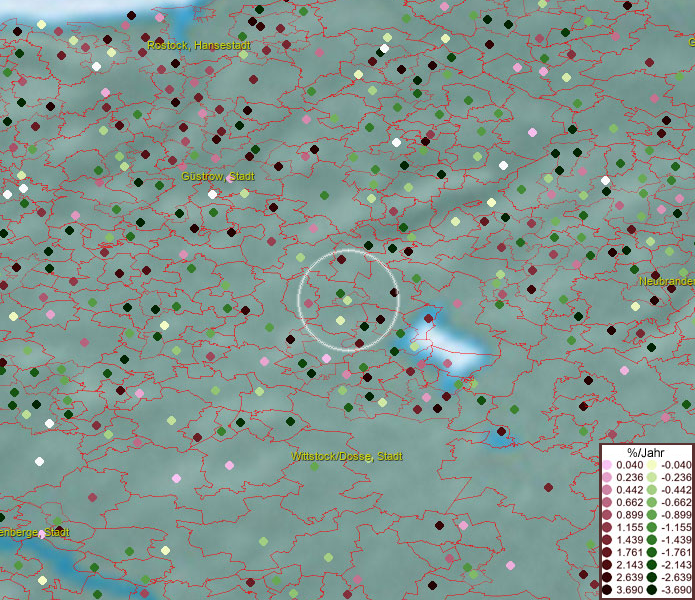Viewport: 695px width, 600px height.
Task: Select the legend value 1.439
Action: (x=629, y=540)
